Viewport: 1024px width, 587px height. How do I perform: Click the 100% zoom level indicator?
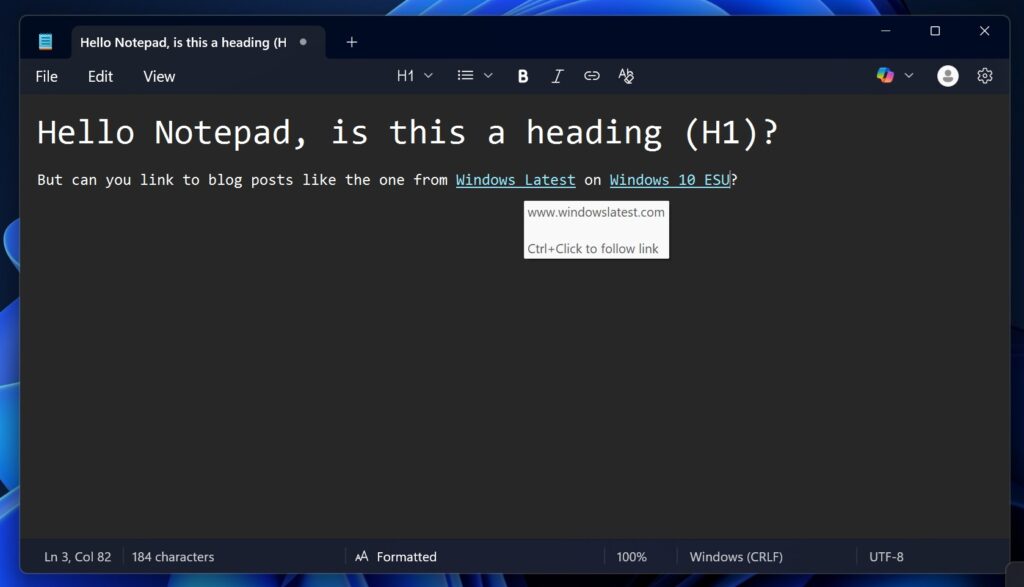coord(632,556)
